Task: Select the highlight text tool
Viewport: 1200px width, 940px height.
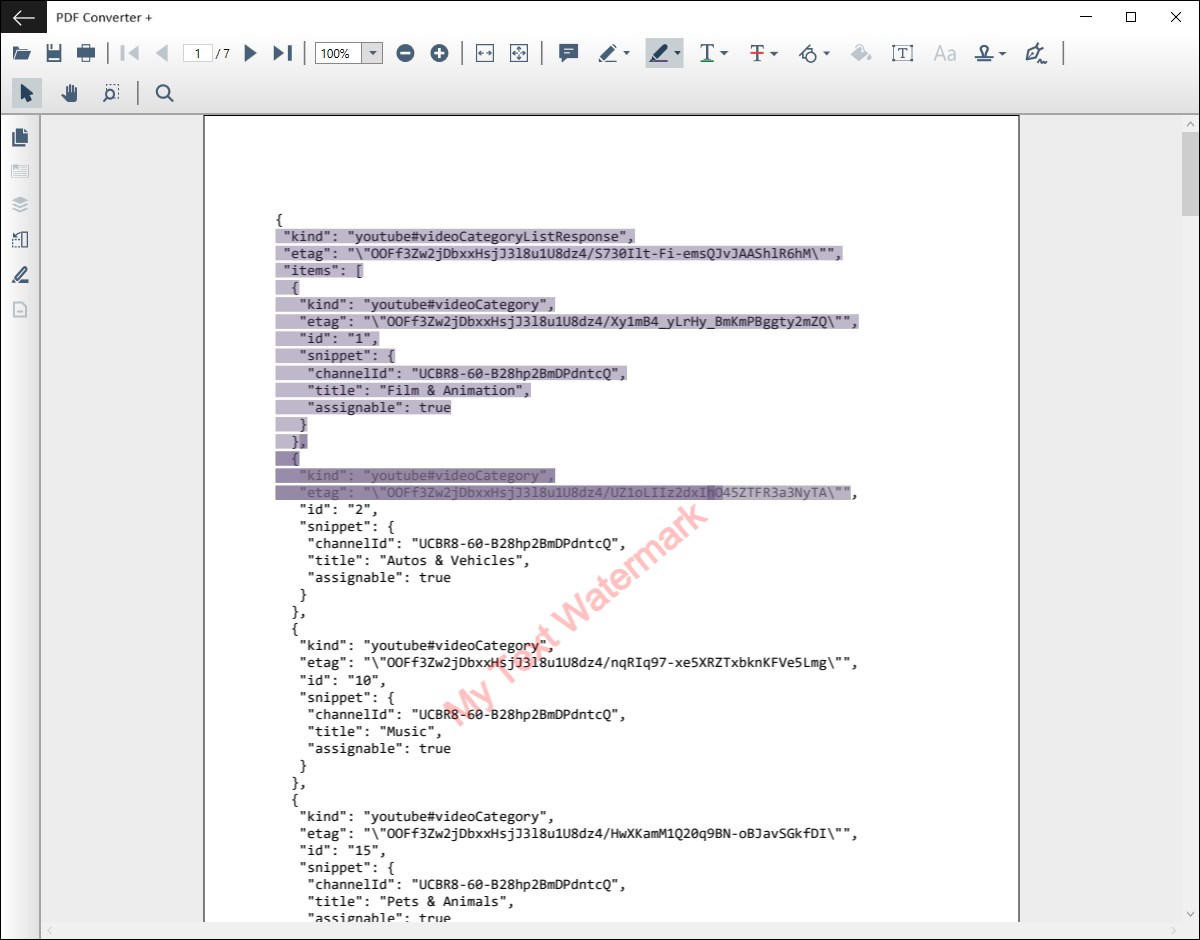Action: tap(658, 53)
